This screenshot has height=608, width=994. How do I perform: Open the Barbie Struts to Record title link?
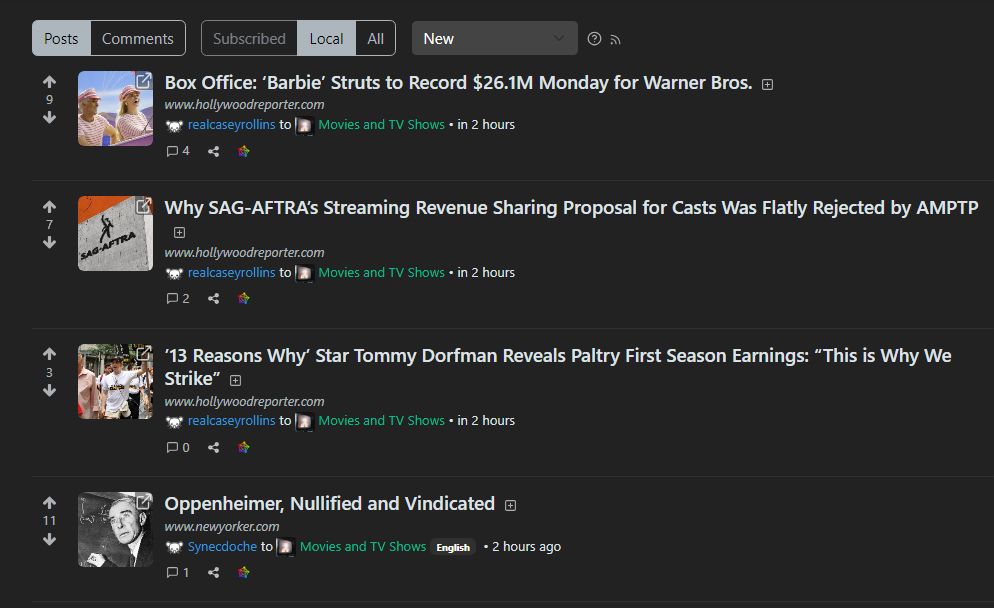[458, 82]
